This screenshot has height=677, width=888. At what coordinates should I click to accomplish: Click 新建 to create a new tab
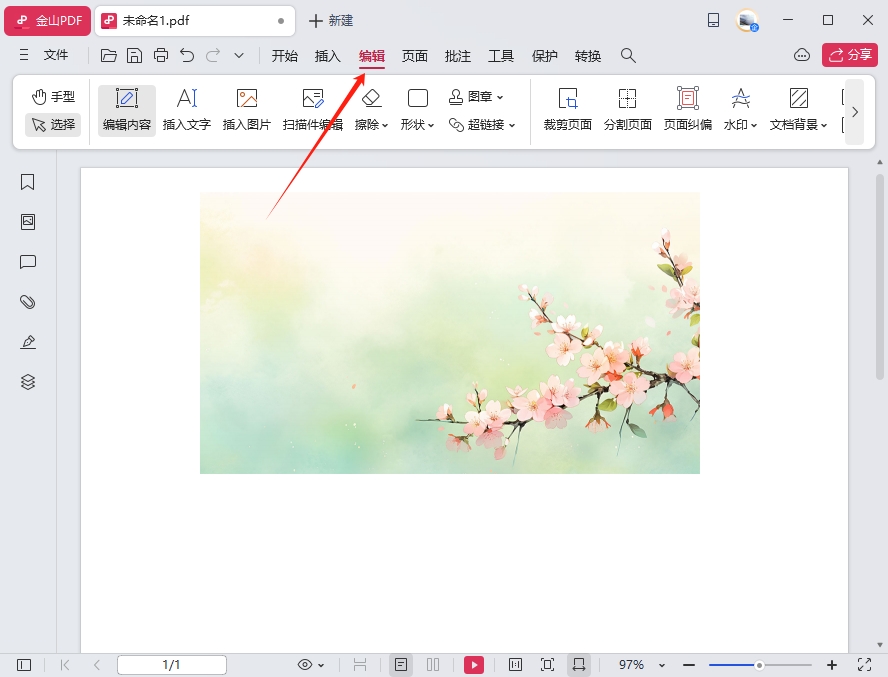click(331, 21)
